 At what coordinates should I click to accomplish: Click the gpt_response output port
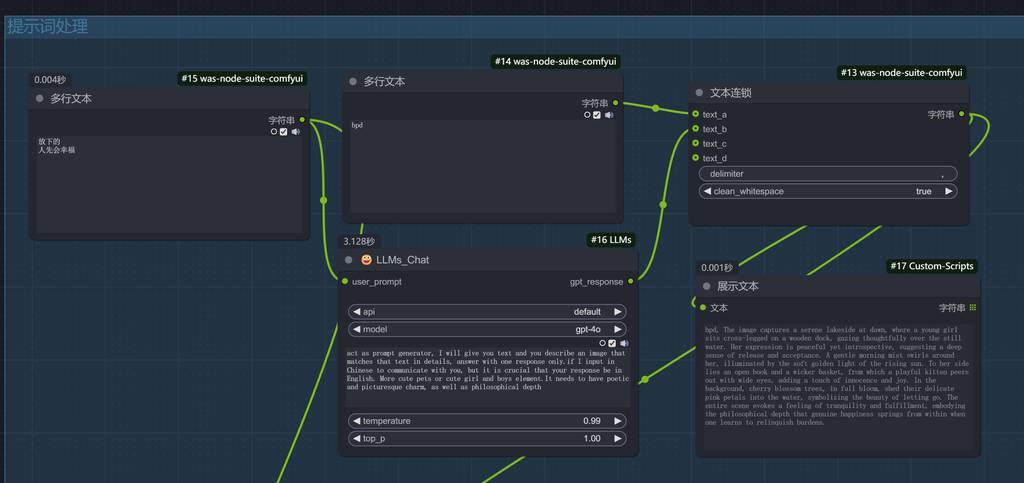tap(630, 282)
